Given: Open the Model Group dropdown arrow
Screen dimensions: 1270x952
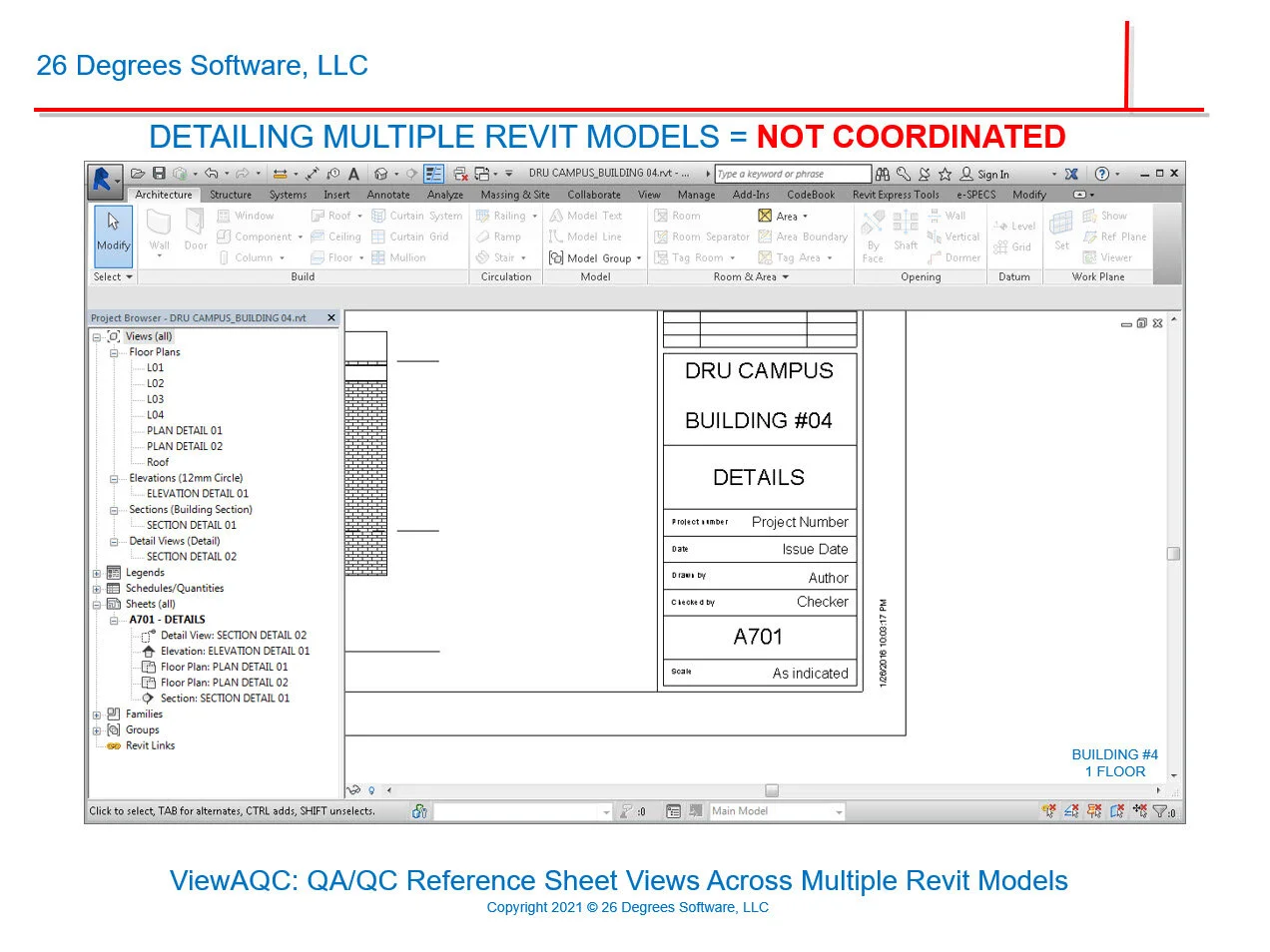Looking at the screenshot, I should point(639,258).
